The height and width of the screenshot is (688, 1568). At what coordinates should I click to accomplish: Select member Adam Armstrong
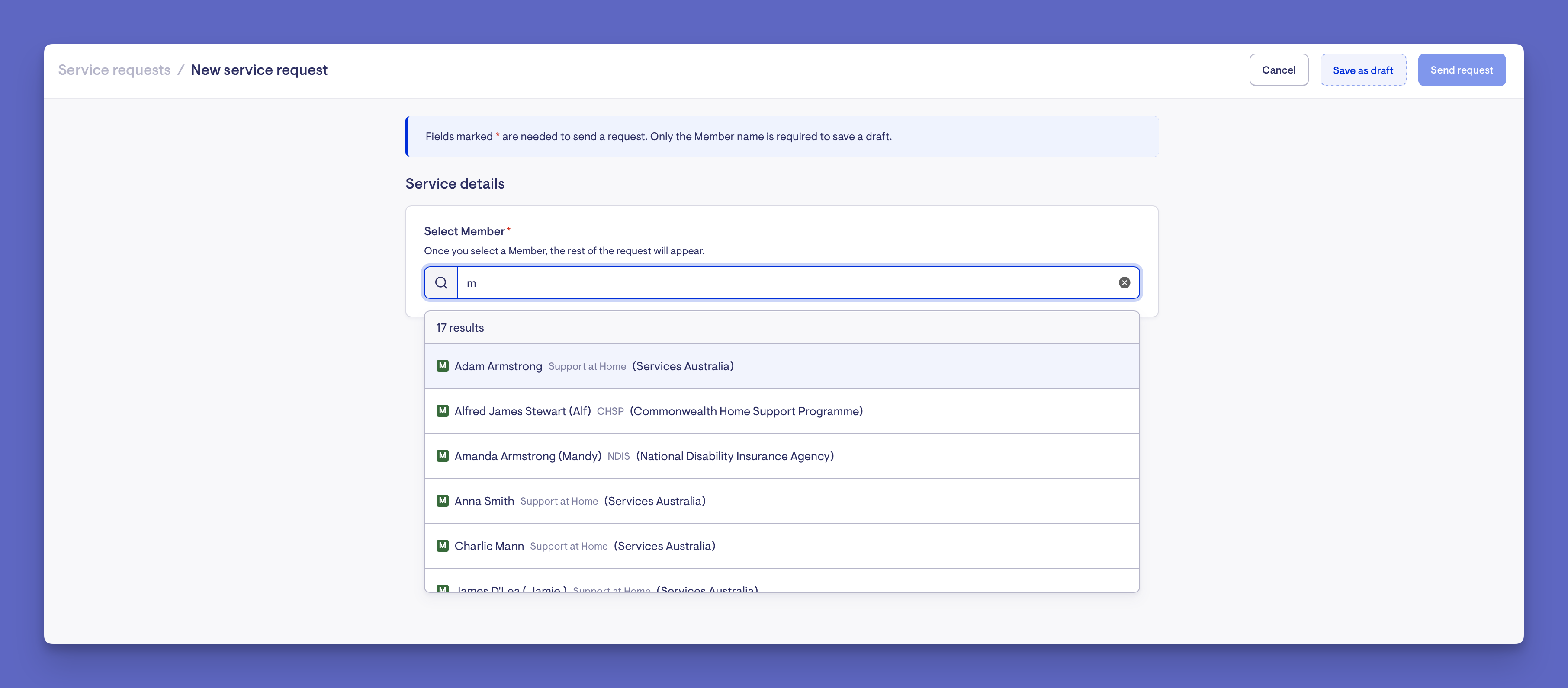click(x=781, y=366)
